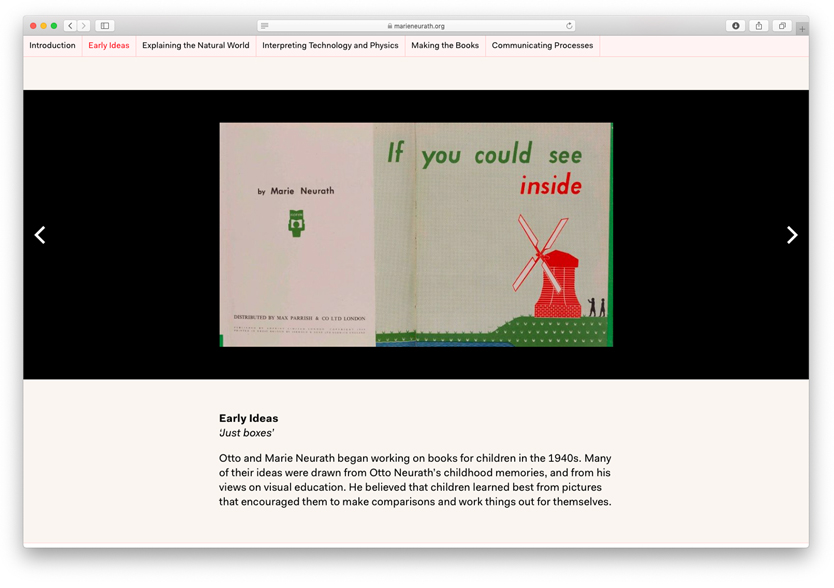Open the Reader view icon in address bar
This screenshot has width=834, height=588.
click(x=264, y=26)
